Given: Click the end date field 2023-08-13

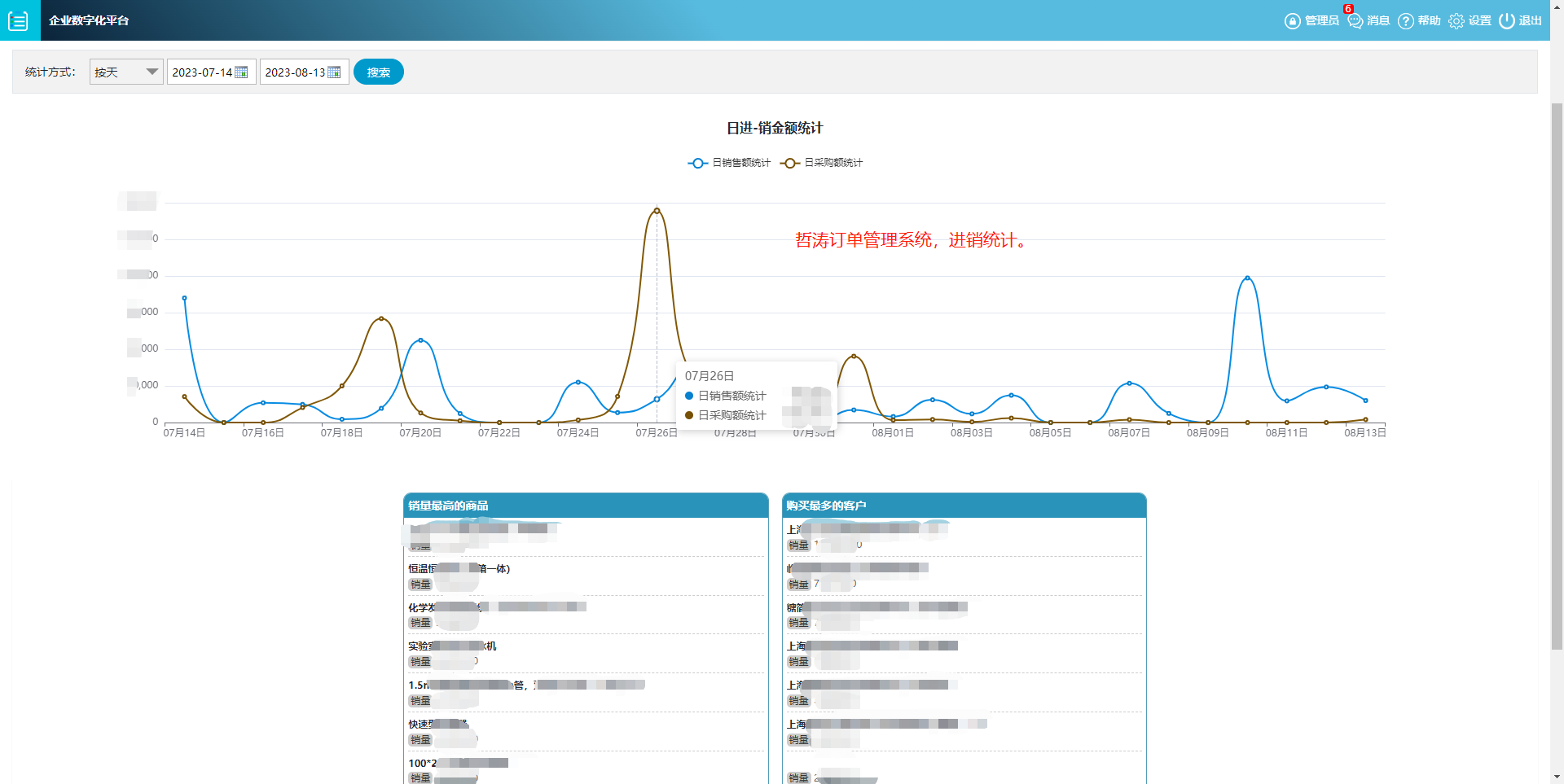Looking at the screenshot, I should 295,72.
